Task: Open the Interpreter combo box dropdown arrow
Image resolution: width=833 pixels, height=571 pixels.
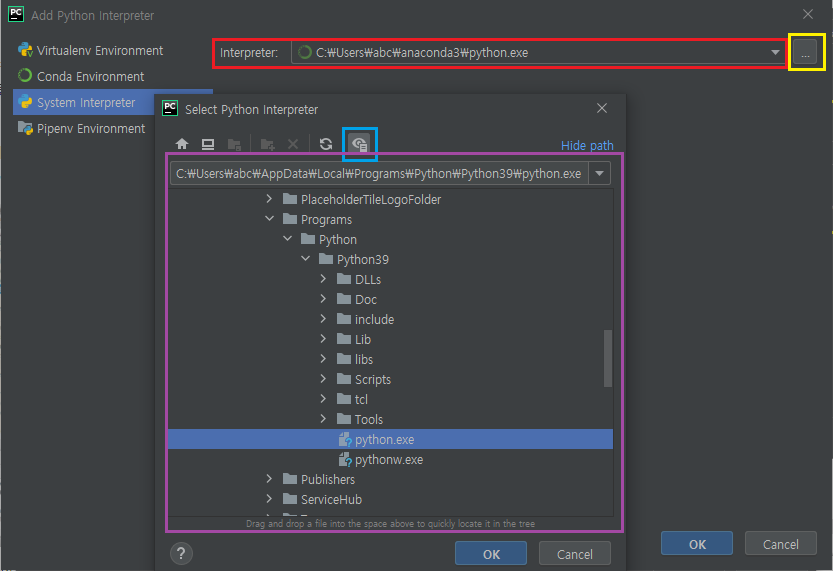Action: pos(775,53)
